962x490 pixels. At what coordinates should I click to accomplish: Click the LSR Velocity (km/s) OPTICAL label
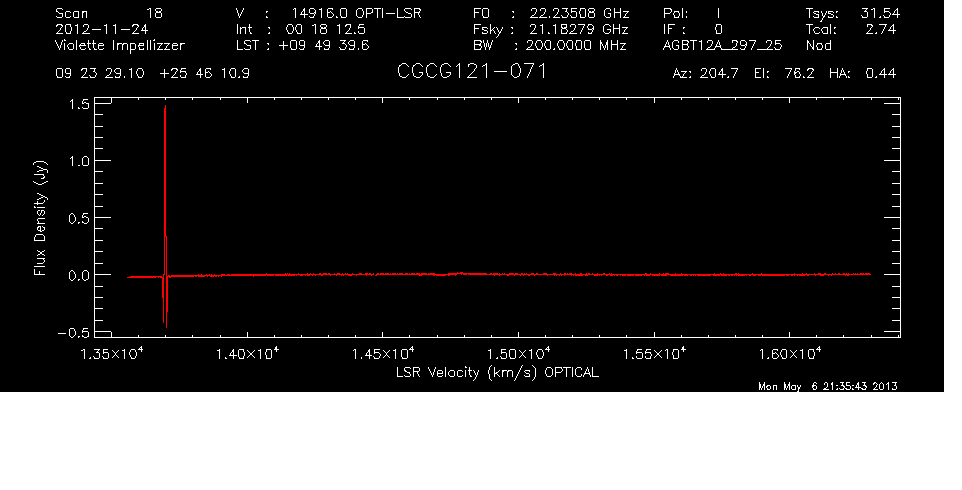tap(498, 373)
